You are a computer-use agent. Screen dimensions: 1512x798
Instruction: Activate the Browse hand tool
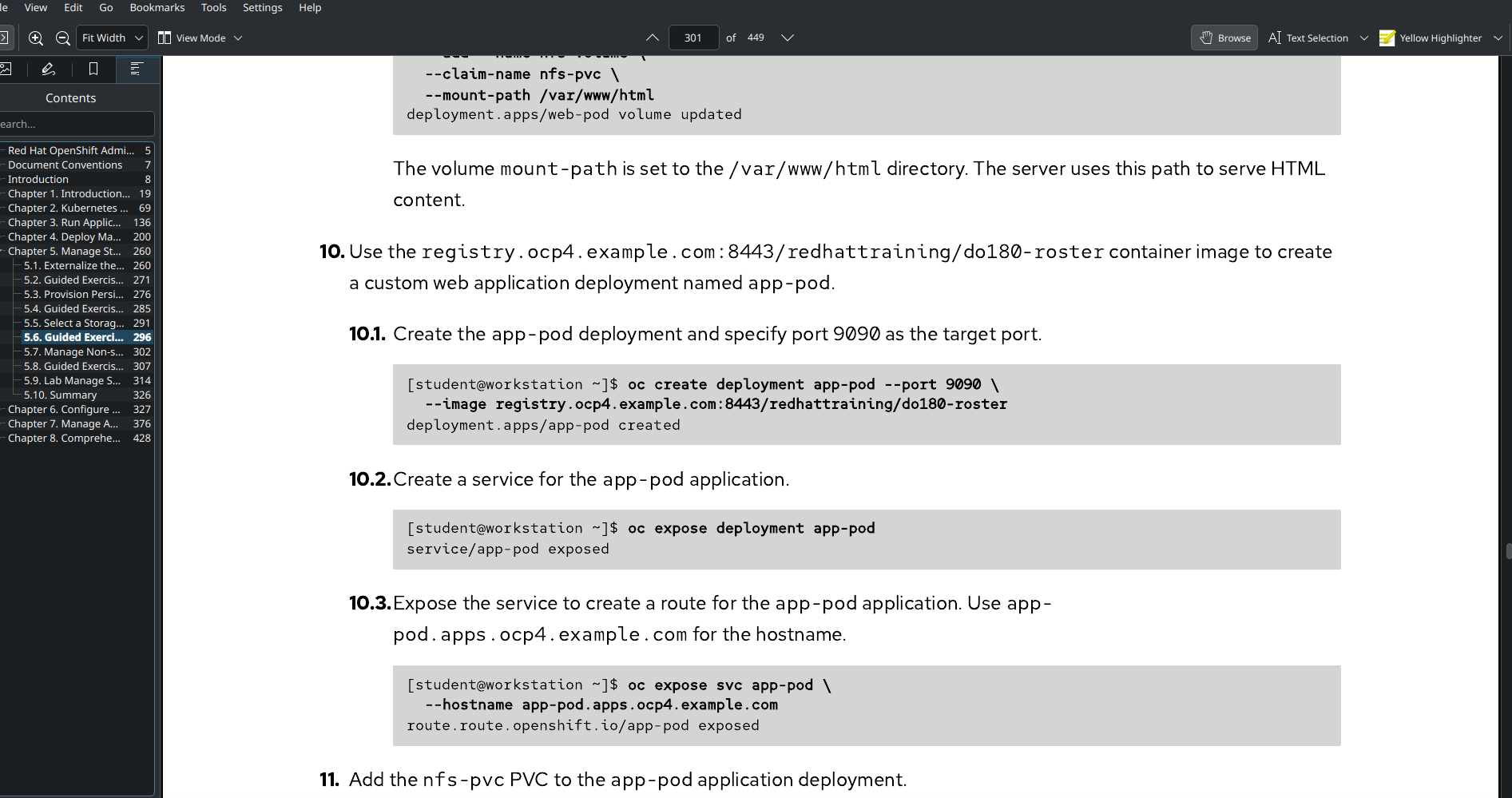click(x=1224, y=38)
